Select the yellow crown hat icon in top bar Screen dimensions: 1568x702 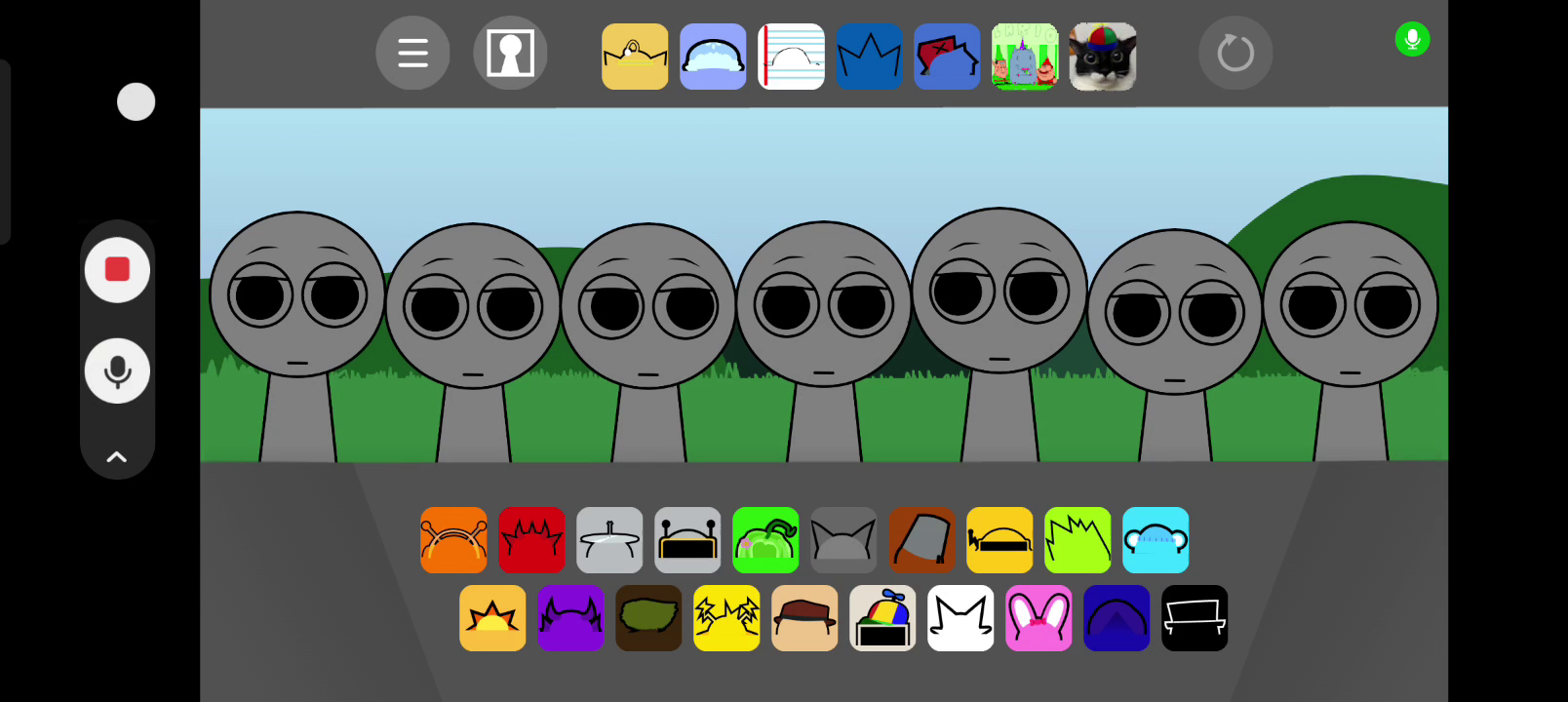tap(635, 57)
